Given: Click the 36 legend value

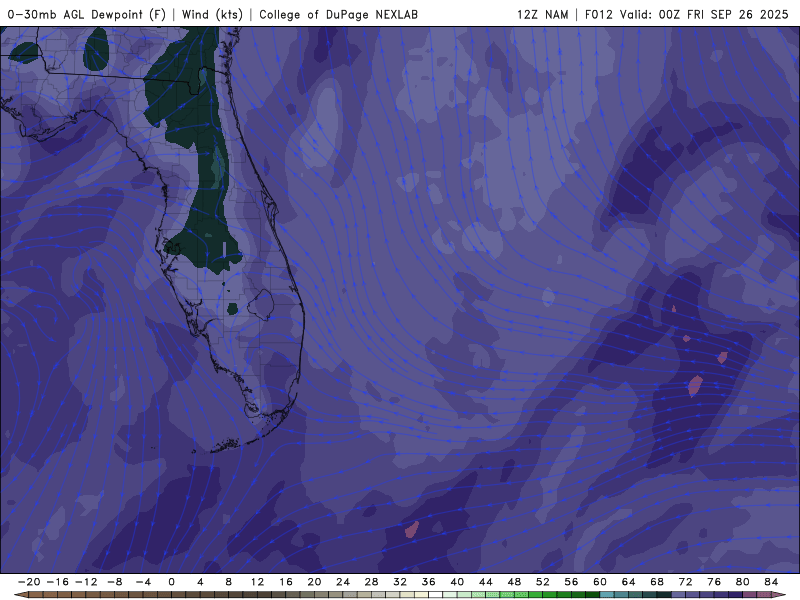Looking at the screenshot, I should [x=429, y=582].
